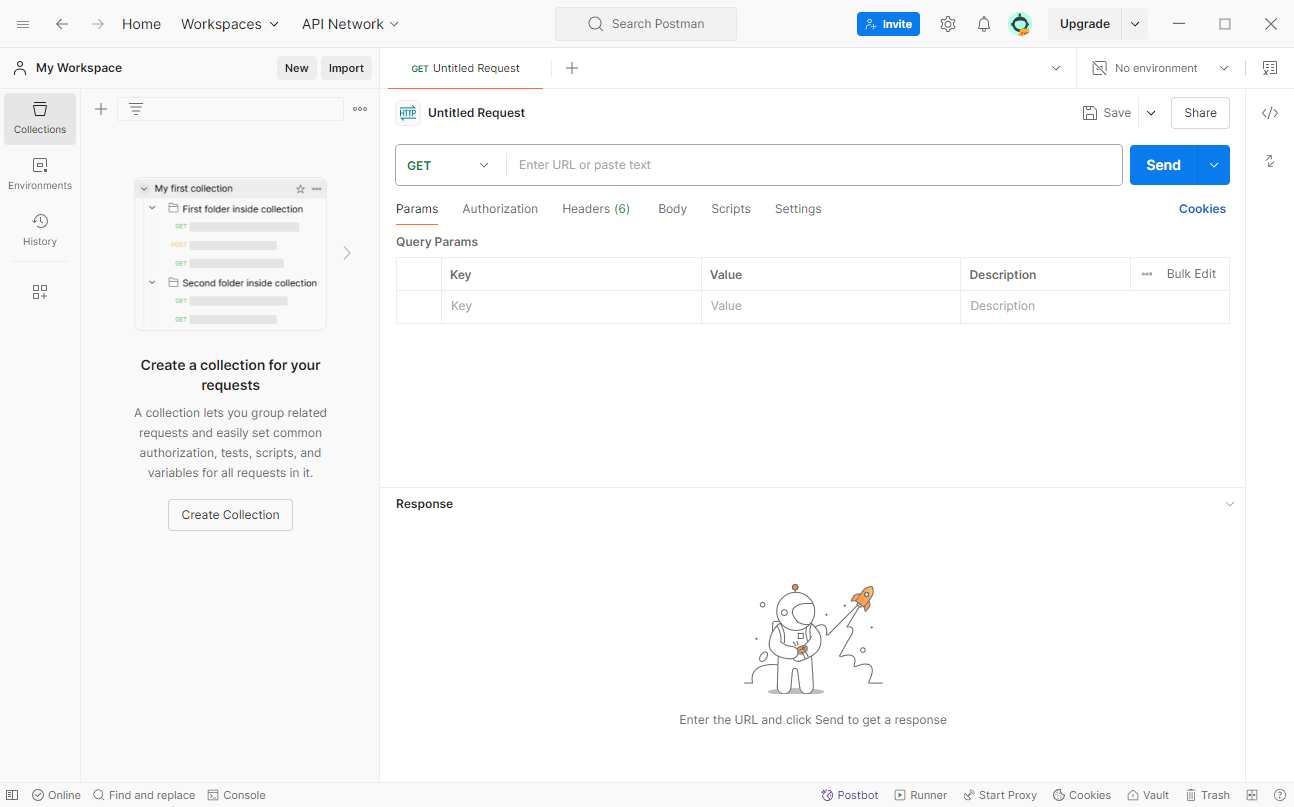Click the Share button
This screenshot has width=1294, height=807.
tap(1200, 113)
